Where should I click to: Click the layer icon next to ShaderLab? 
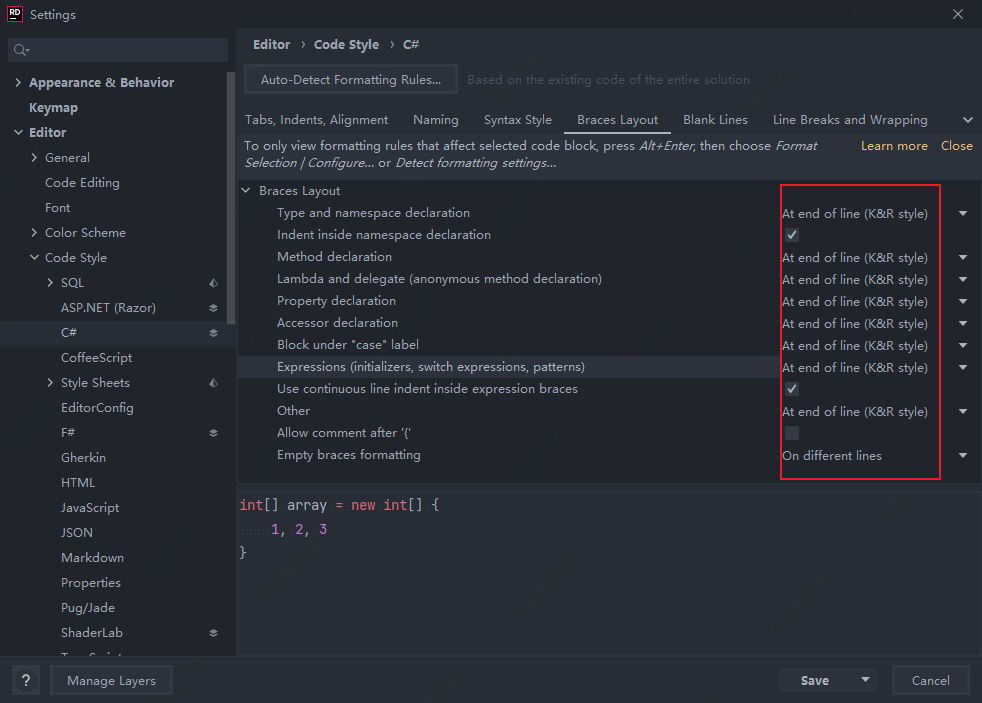pos(214,633)
